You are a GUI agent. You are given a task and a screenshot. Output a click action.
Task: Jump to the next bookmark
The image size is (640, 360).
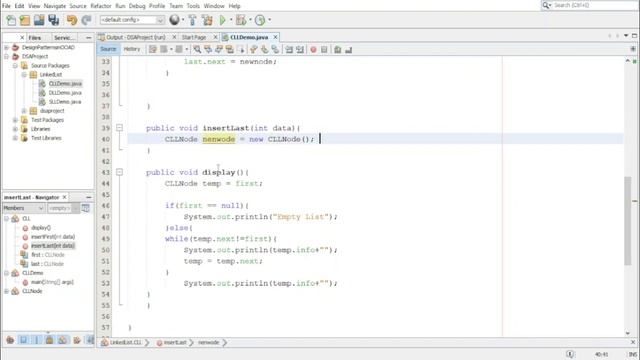click(264, 49)
